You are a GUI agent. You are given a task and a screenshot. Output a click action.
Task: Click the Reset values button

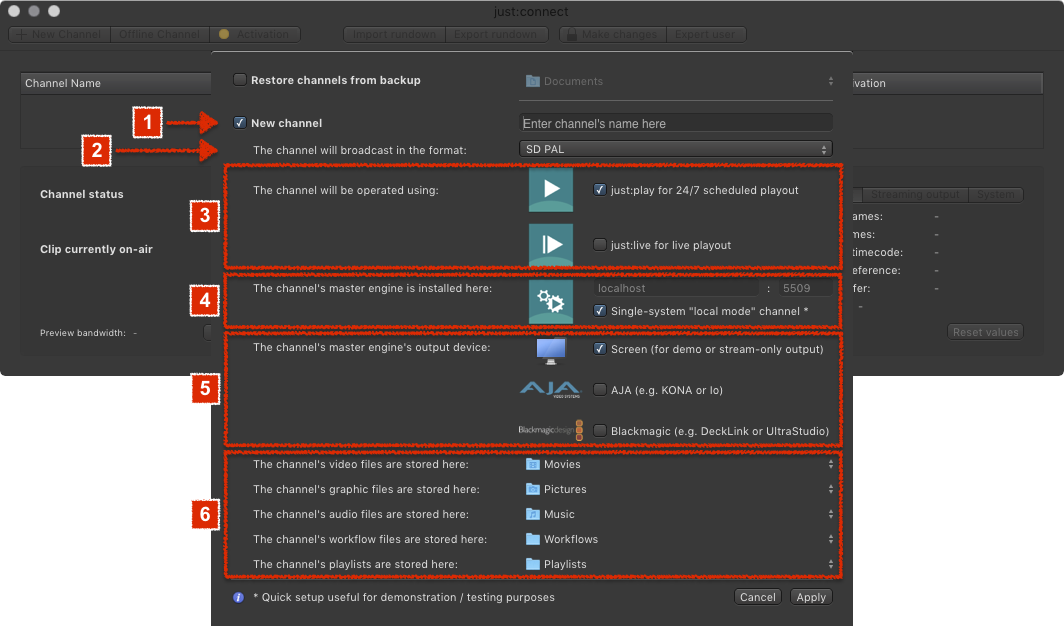(985, 332)
